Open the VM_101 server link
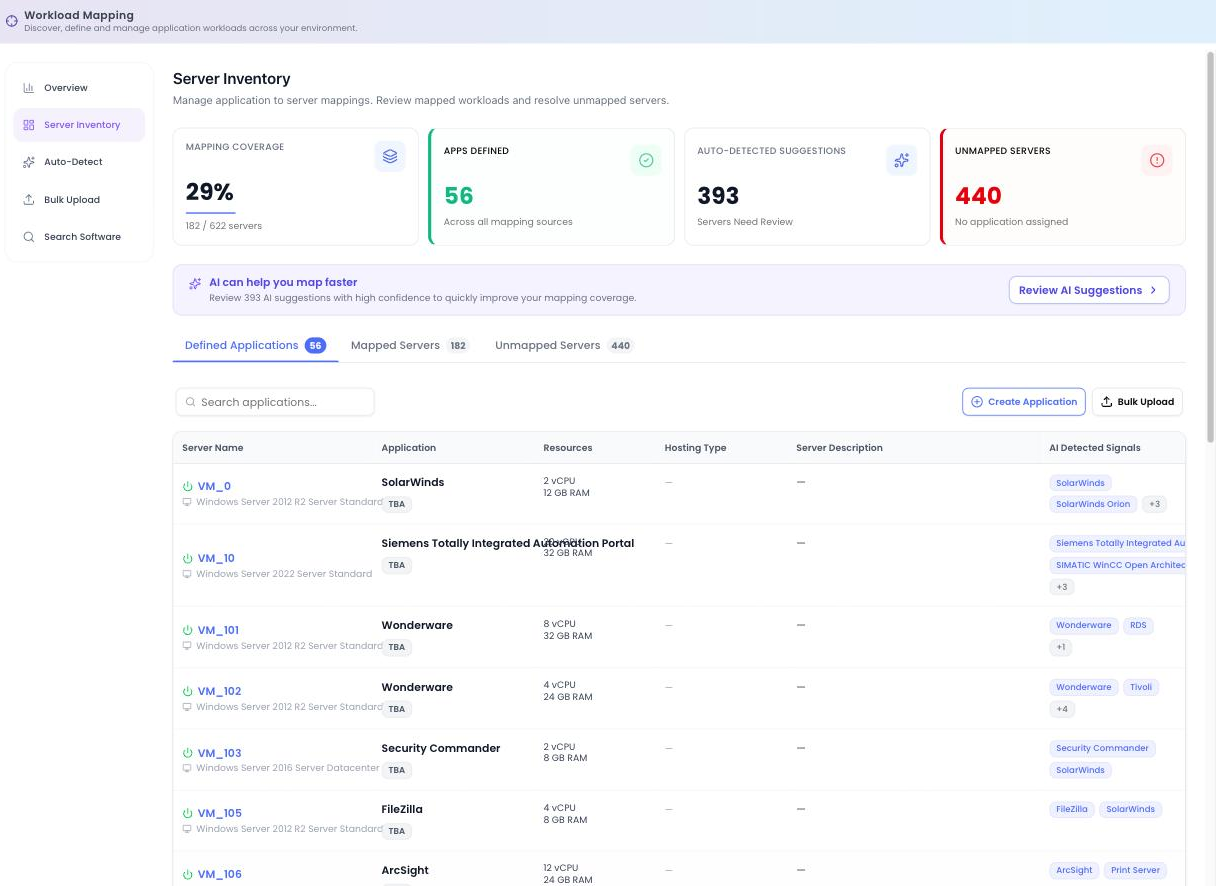Screen dimensions: 1216x886 218,630
